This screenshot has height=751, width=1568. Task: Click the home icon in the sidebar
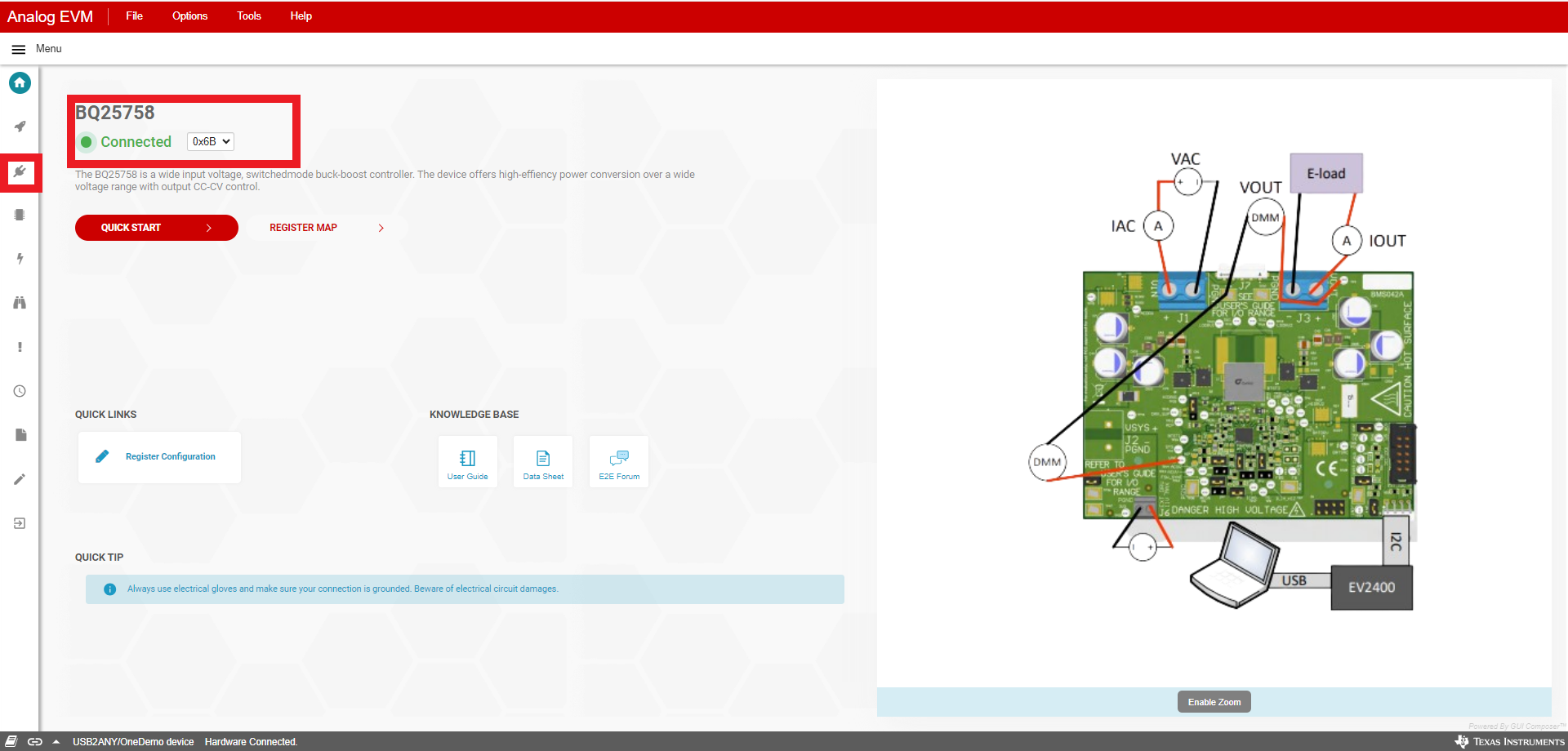20,82
